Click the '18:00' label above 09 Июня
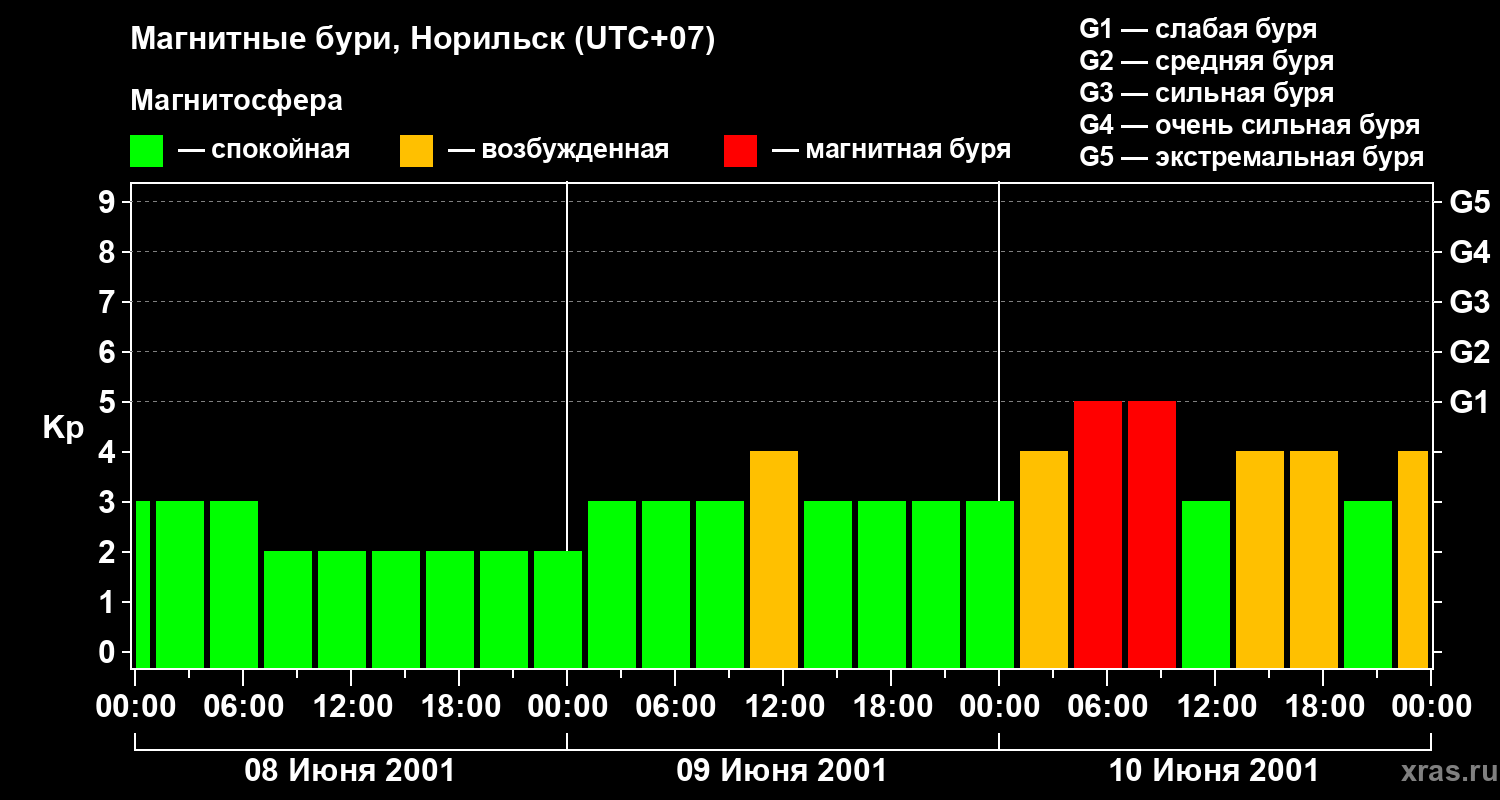The height and width of the screenshot is (800, 1500). pyautogui.click(x=891, y=706)
